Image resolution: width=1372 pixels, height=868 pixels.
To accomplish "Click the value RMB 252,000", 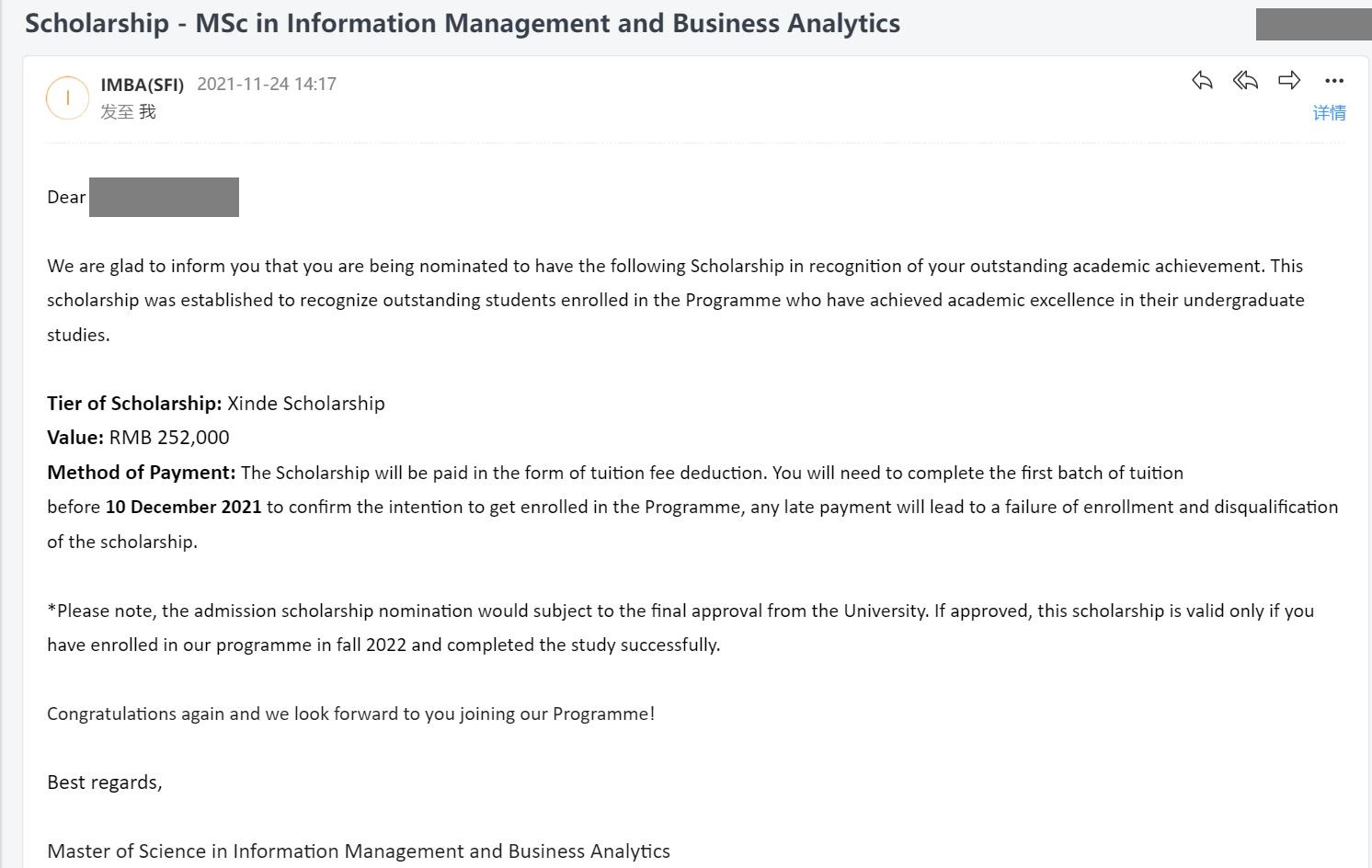I will click(169, 438).
